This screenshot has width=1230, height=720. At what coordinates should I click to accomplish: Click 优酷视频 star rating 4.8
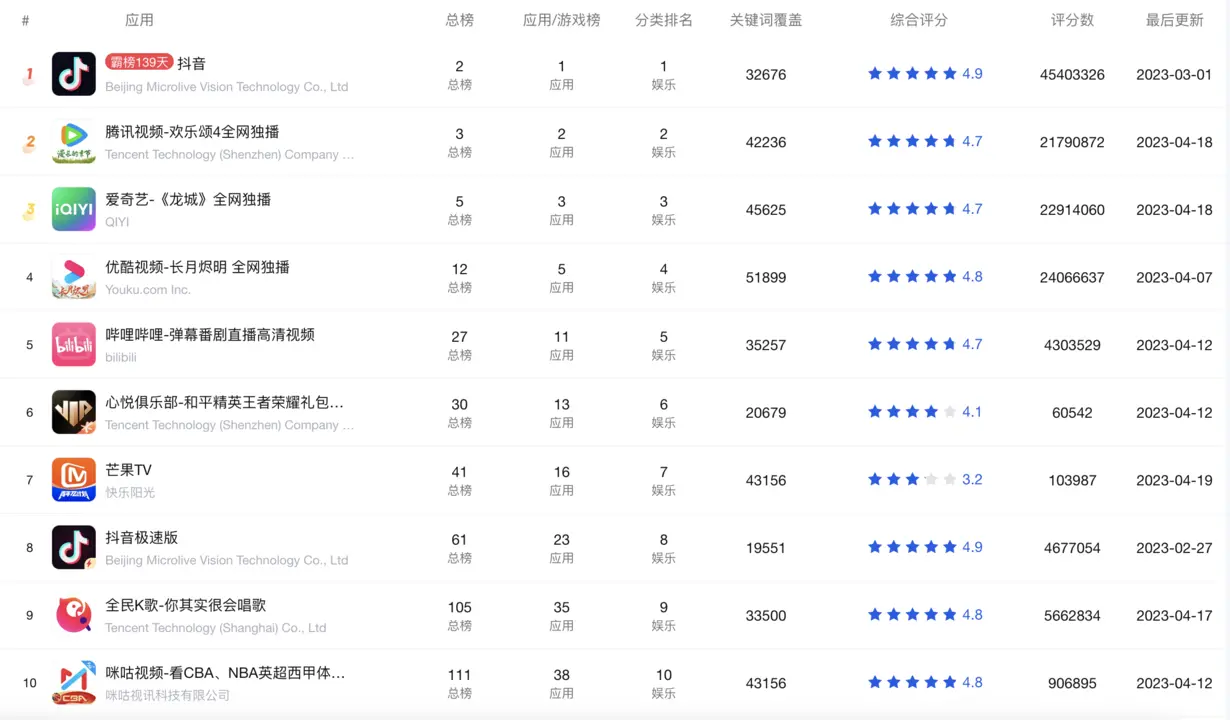click(925, 276)
